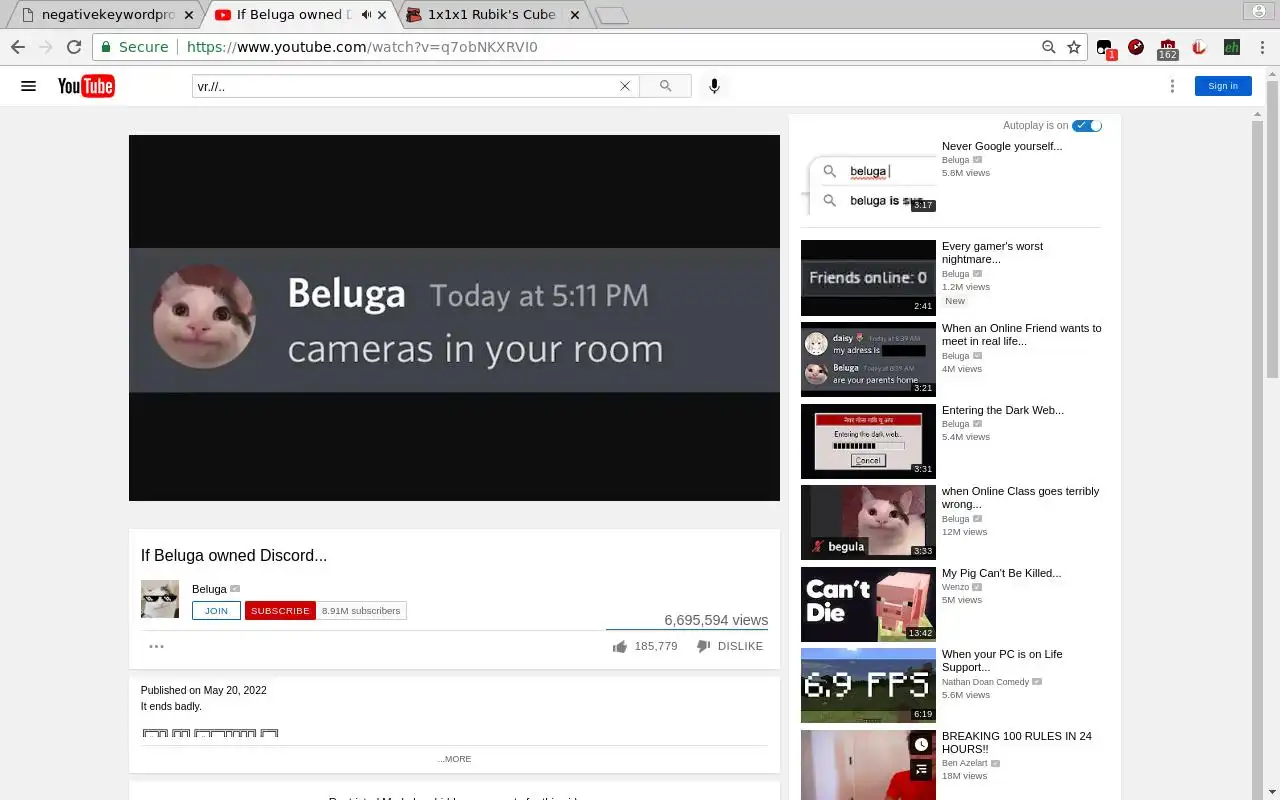Go back with browser back arrow
The height and width of the screenshot is (800, 1280).
click(18, 47)
